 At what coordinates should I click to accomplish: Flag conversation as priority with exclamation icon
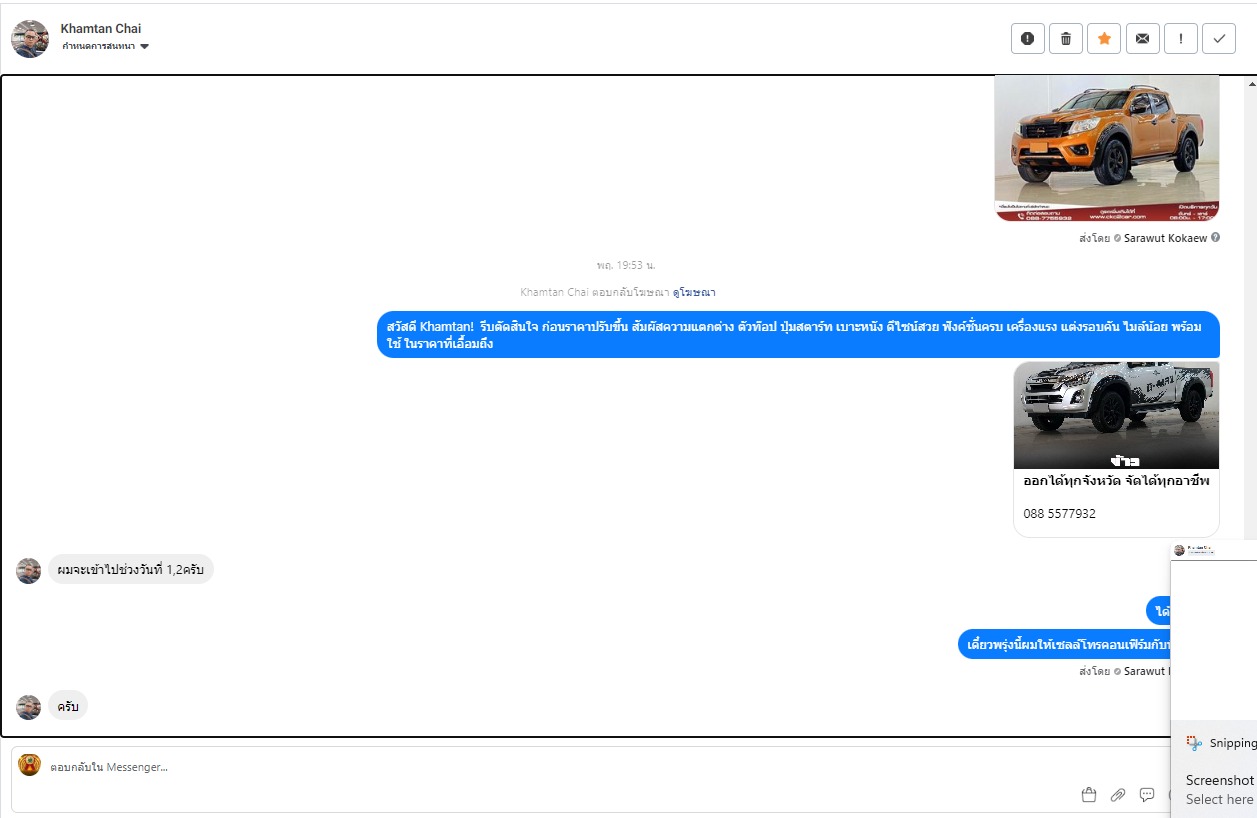[1181, 39]
